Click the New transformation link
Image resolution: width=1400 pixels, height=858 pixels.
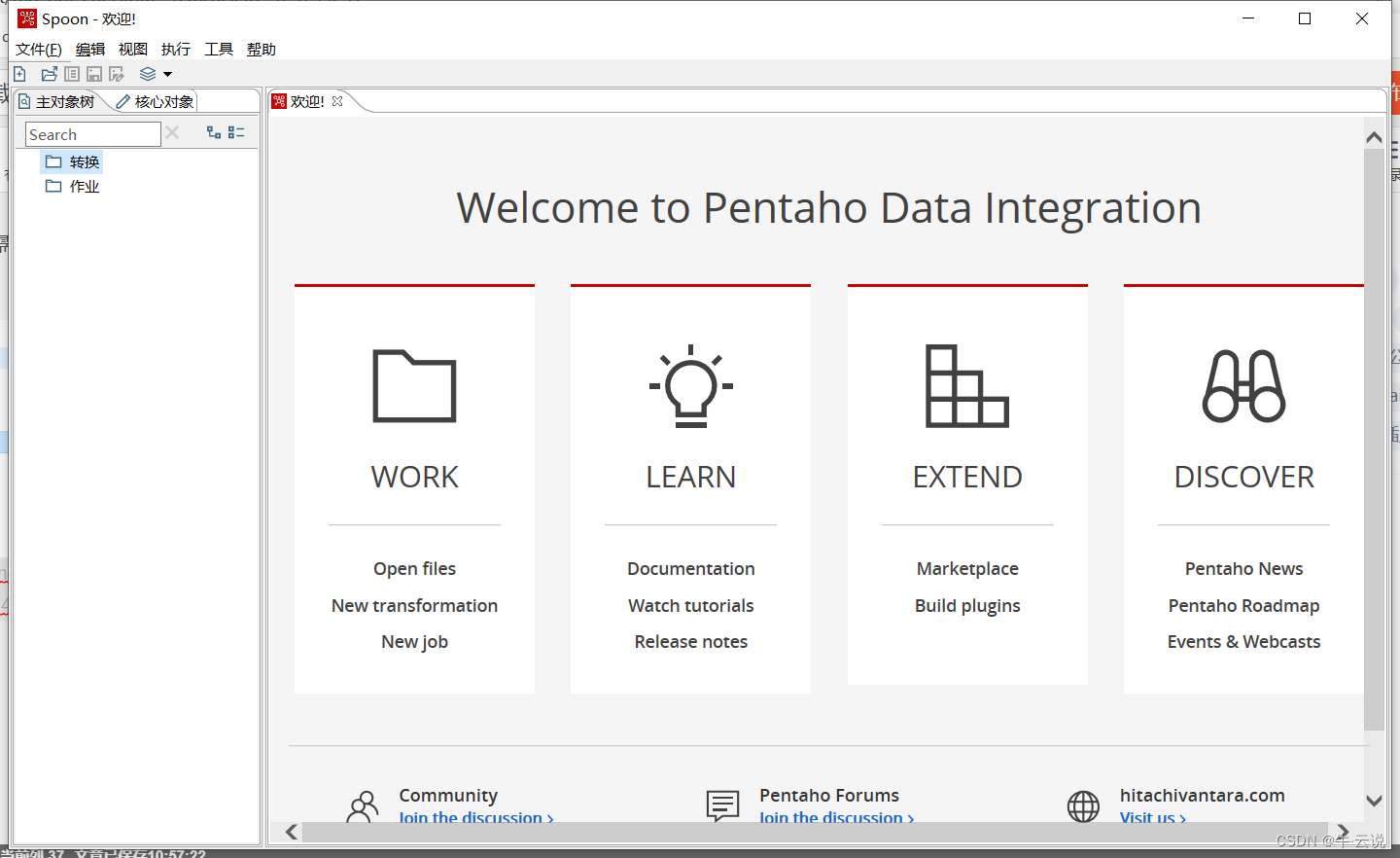tap(414, 605)
